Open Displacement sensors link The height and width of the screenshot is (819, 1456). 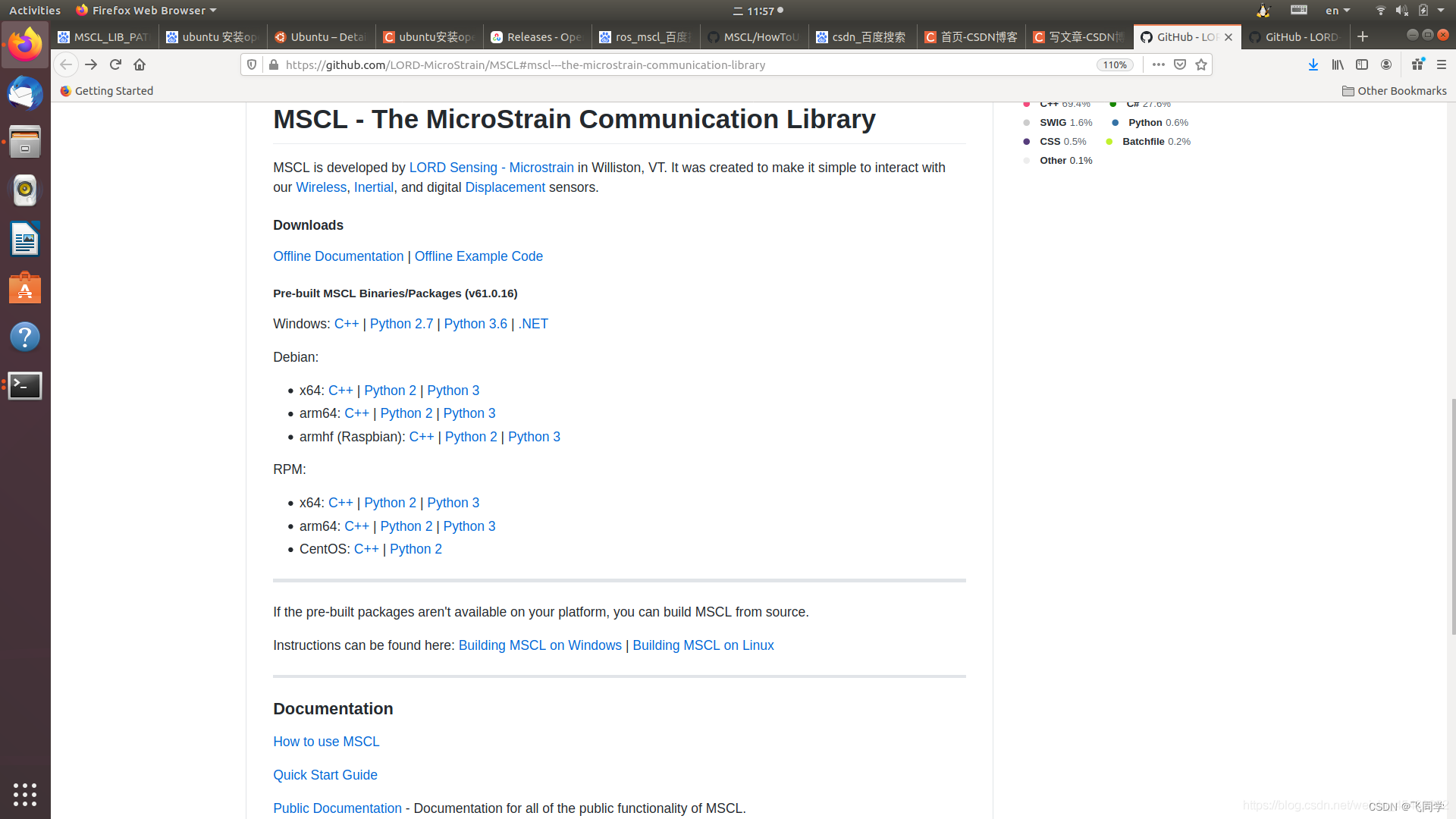(505, 187)
